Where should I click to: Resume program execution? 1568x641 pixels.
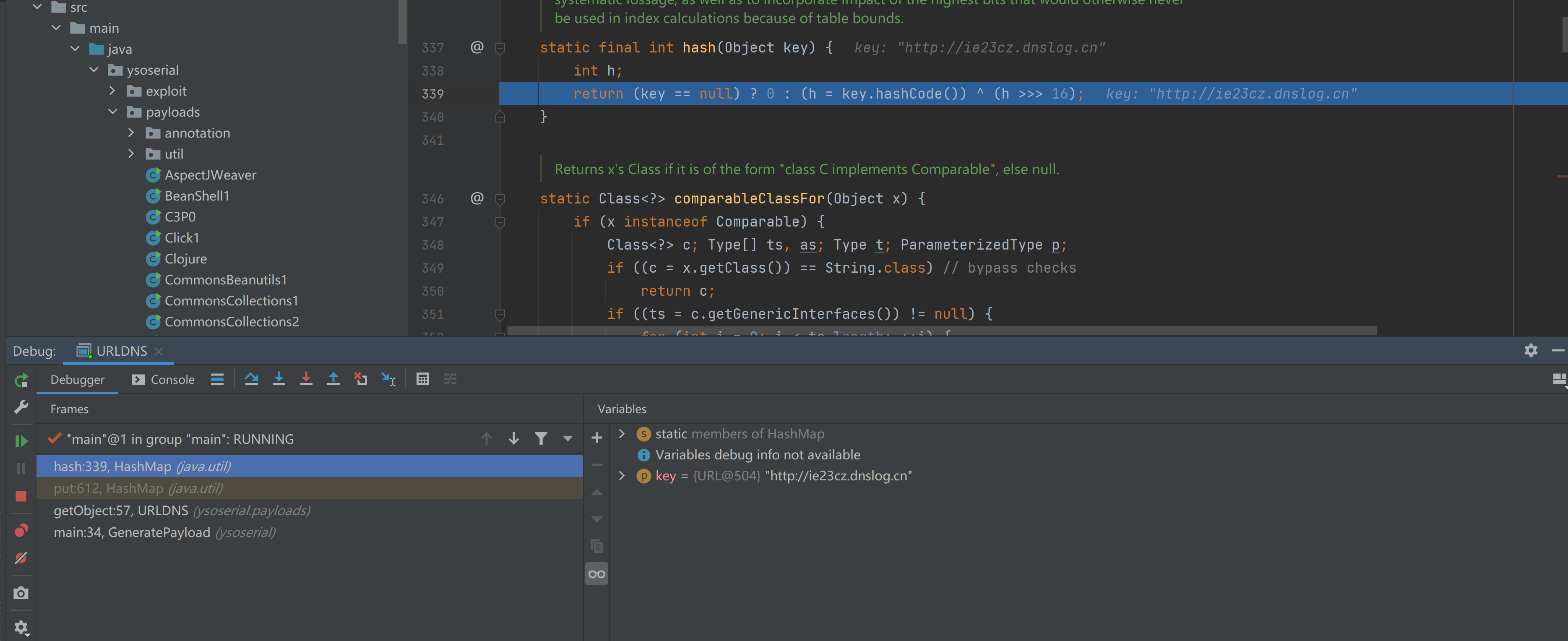point(21,441)
